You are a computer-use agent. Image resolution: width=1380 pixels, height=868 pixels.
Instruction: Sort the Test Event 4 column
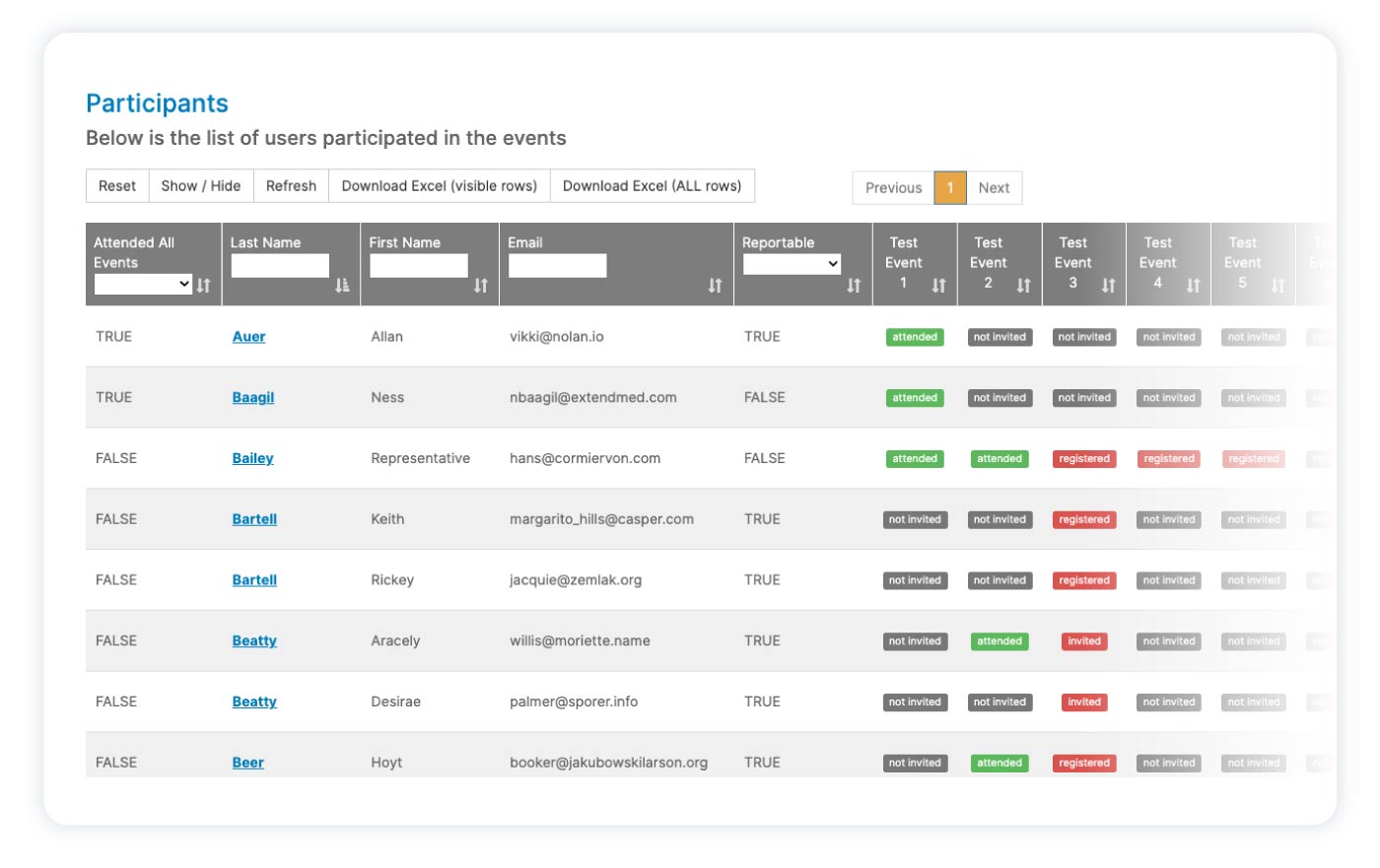coord(1193,286)
